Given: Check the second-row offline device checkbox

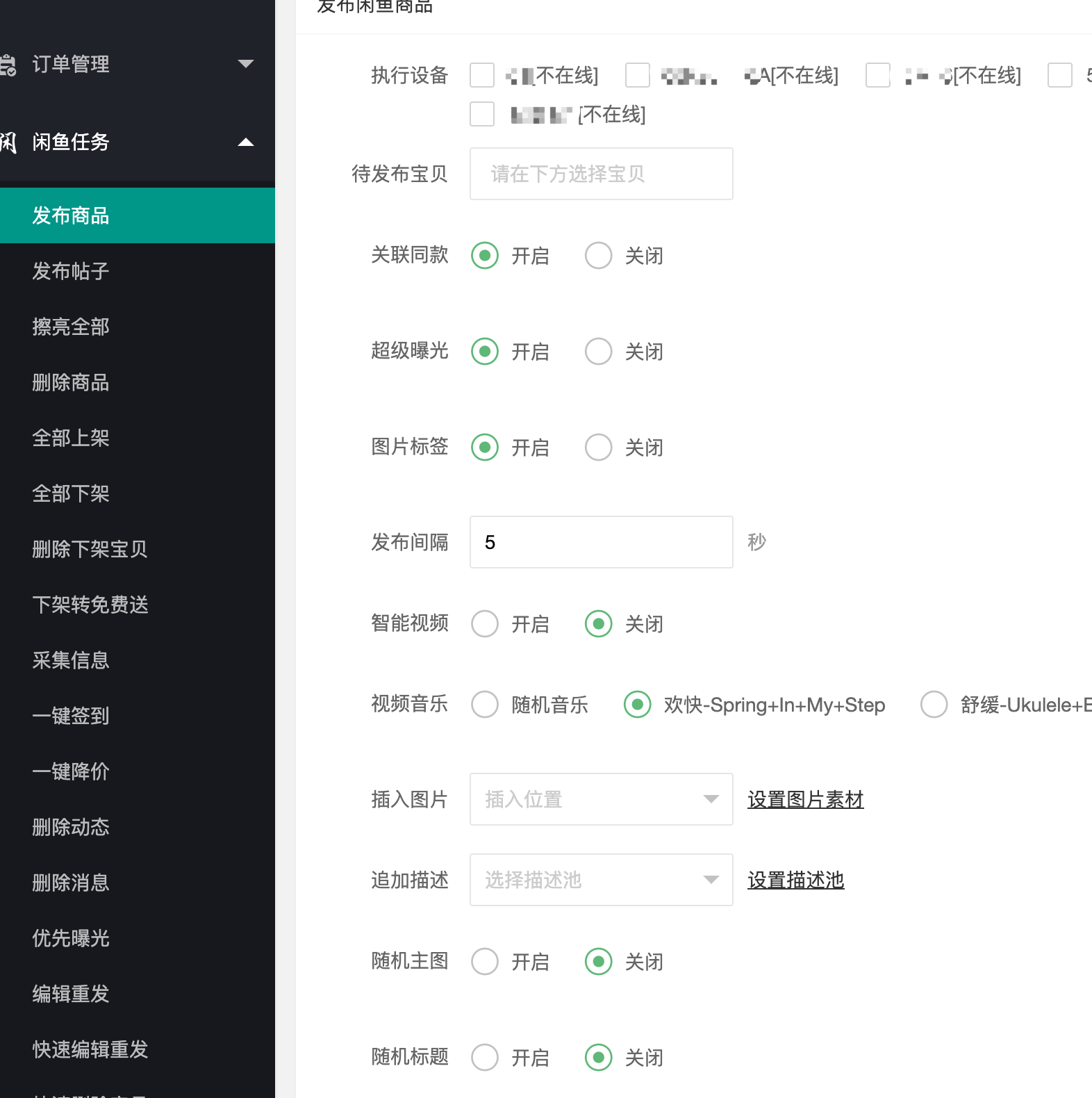Looking at the screenshot, I should pos(482,114).
